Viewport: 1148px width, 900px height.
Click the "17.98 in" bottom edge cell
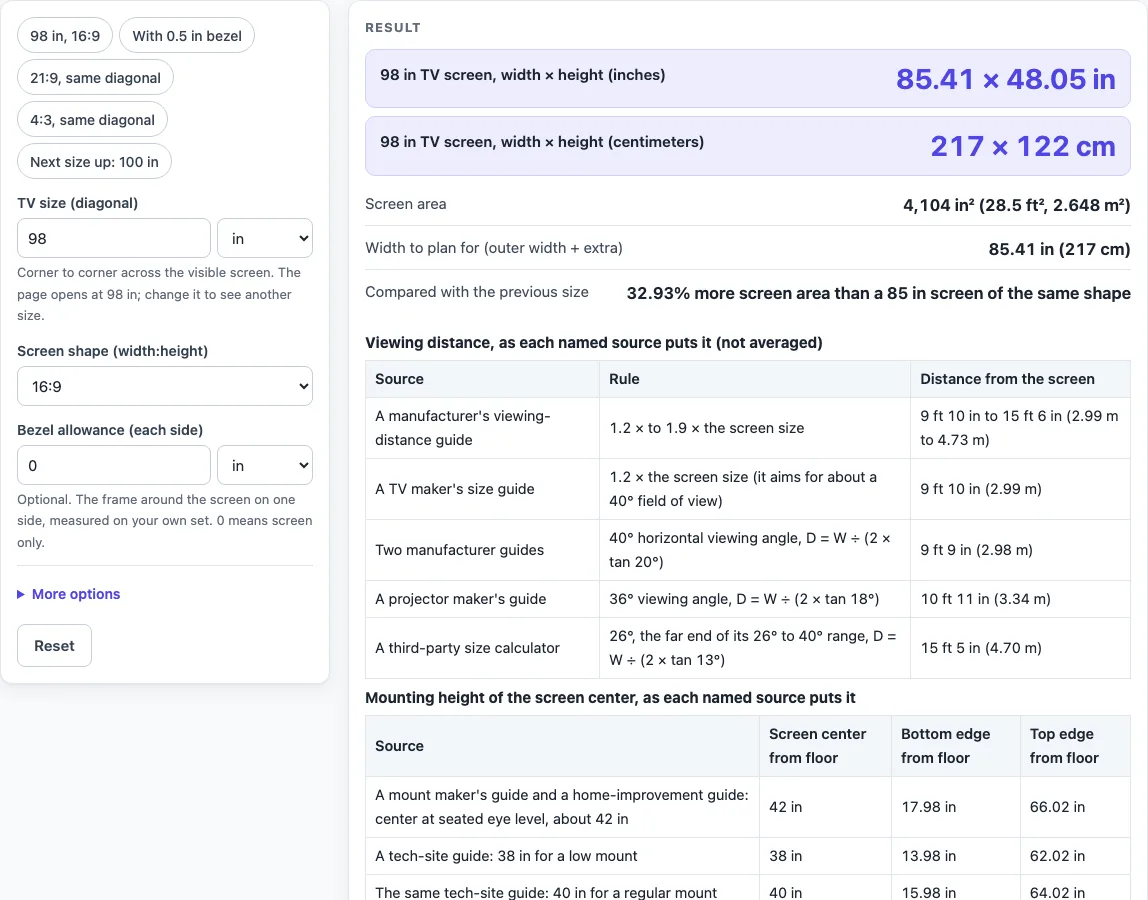(x=955, y=807)
